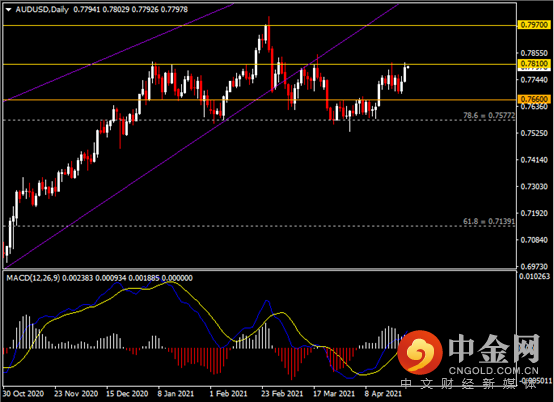Viewport: 554px width, 402px height.
Task: Select the current price marker dot on the last candle
Action: click(408, 67)
